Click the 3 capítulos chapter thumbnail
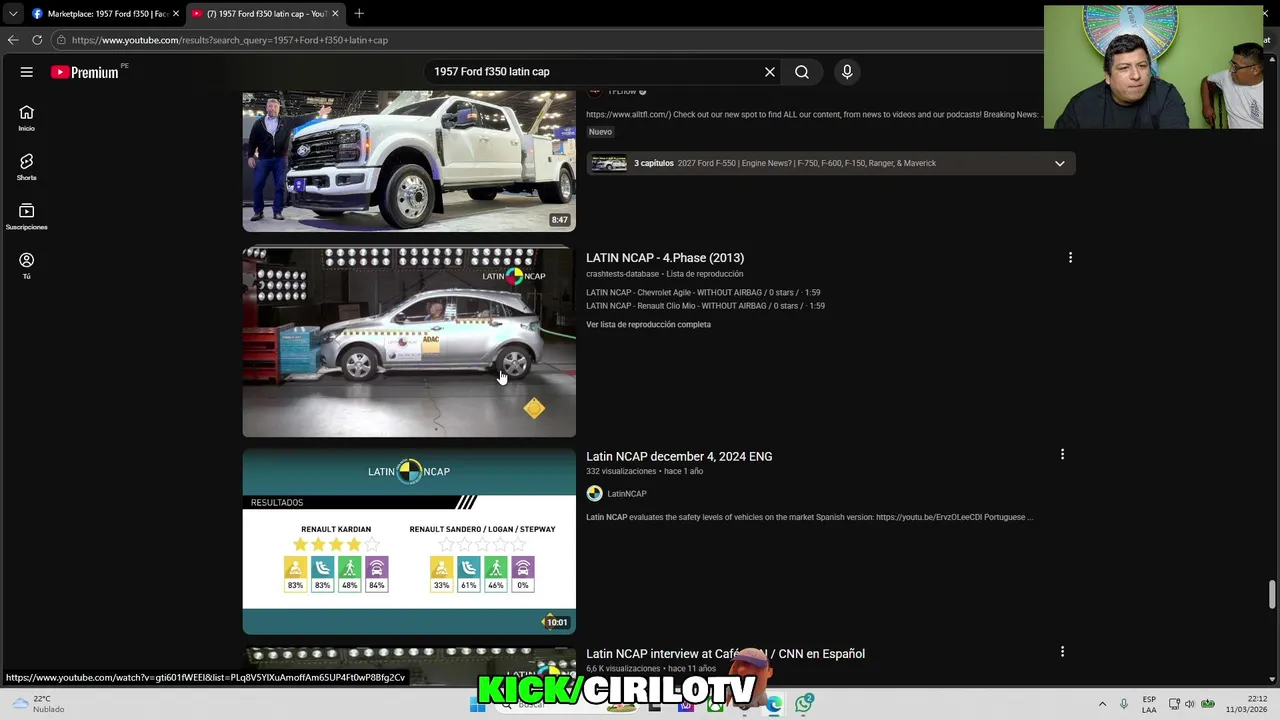1280x720 pixels. pyautogui.click(x=608, y=163)
